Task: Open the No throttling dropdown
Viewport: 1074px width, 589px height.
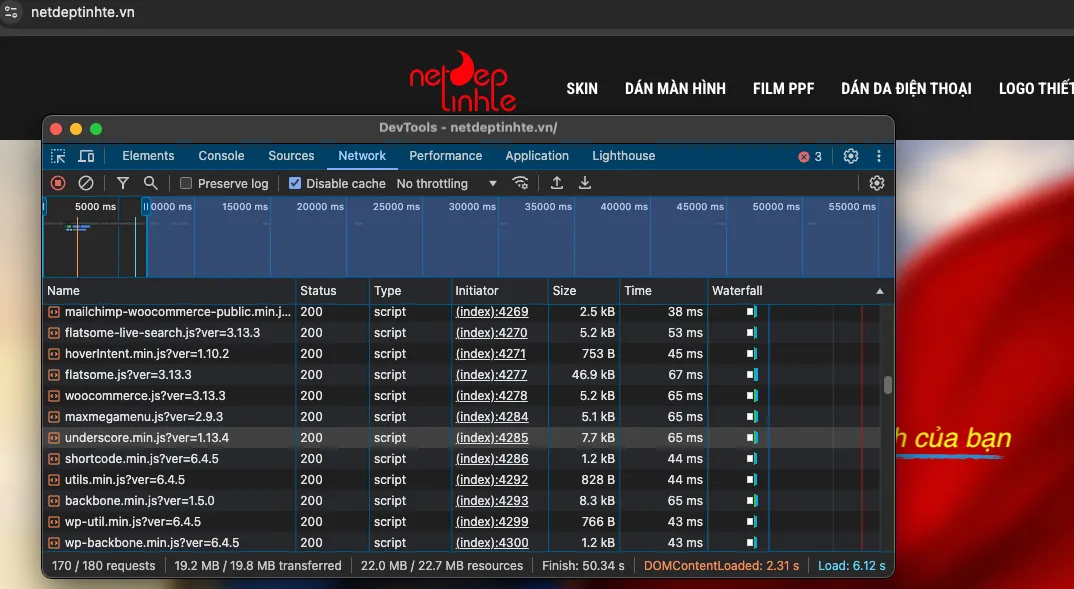Action: pyautogui.click(x=447, y=184)
